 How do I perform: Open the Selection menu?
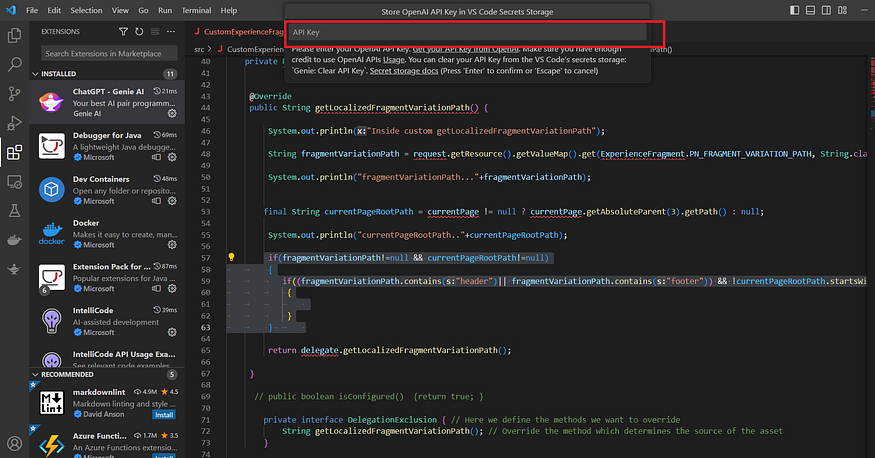point(86,10)
